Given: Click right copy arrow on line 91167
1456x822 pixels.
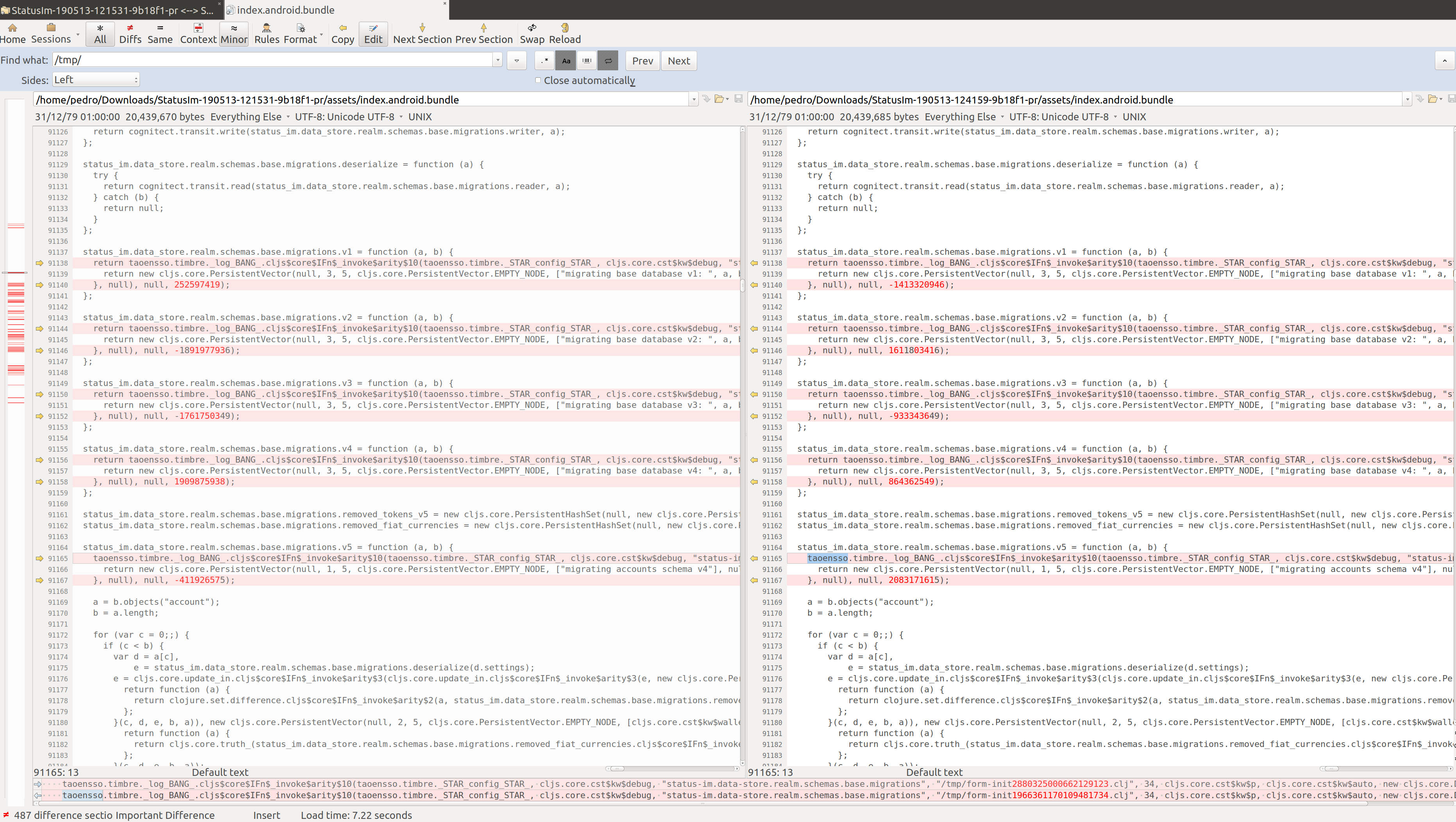Looking at the screenshot, I should click(x=754, y=580).
